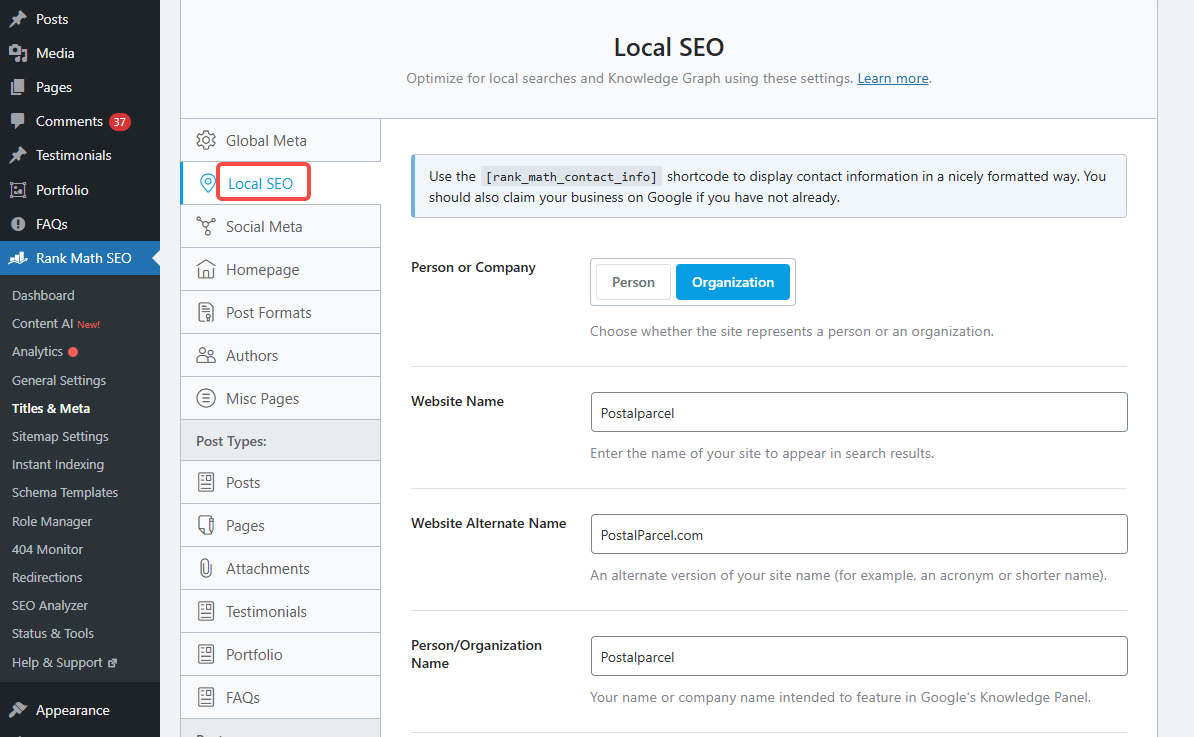1194x737 pixels.
Task: Select Organization as the site type
Action: (733, 281)
